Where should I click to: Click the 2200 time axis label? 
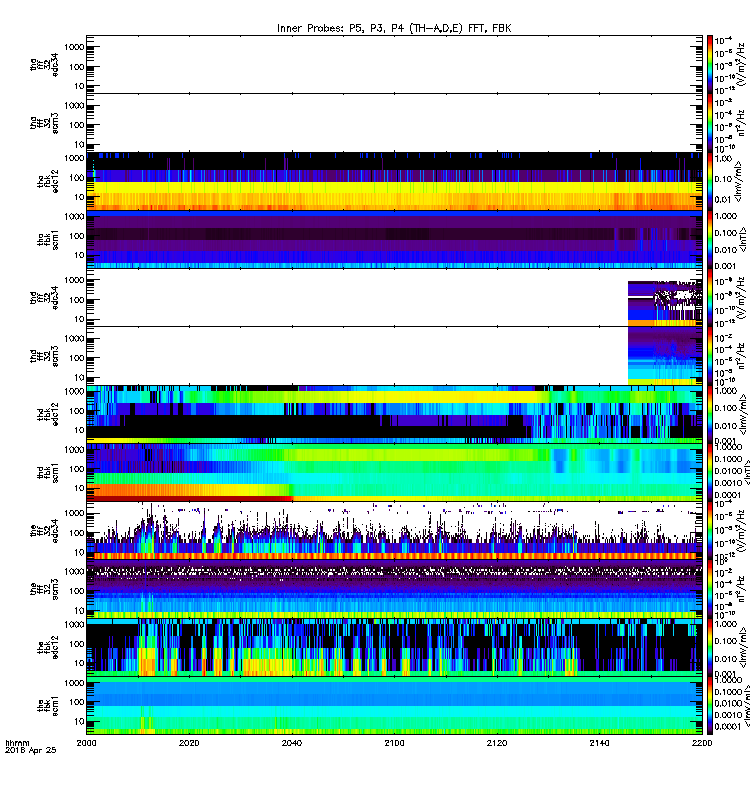click(x=702, y=743)
